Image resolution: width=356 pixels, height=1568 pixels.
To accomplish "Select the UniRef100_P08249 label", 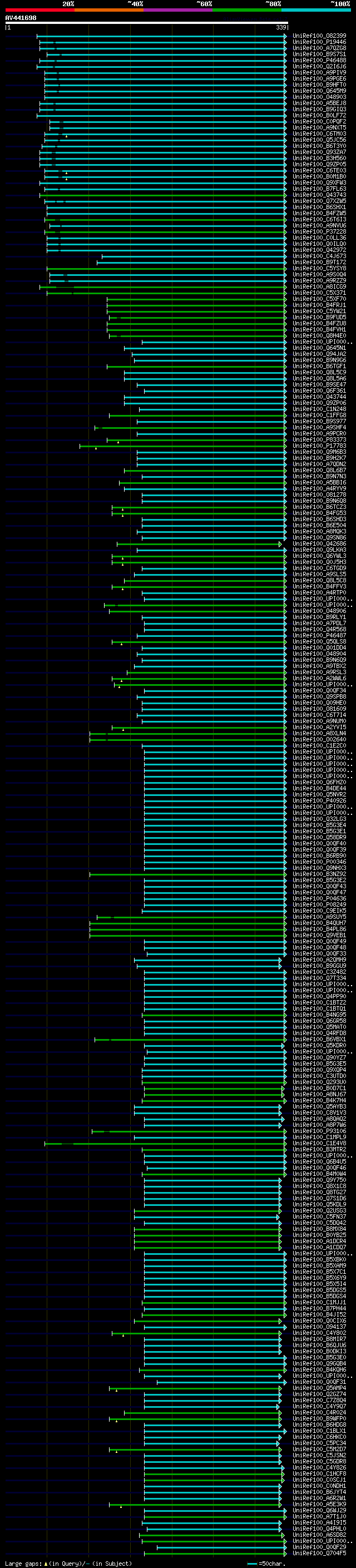I will 319,904.
